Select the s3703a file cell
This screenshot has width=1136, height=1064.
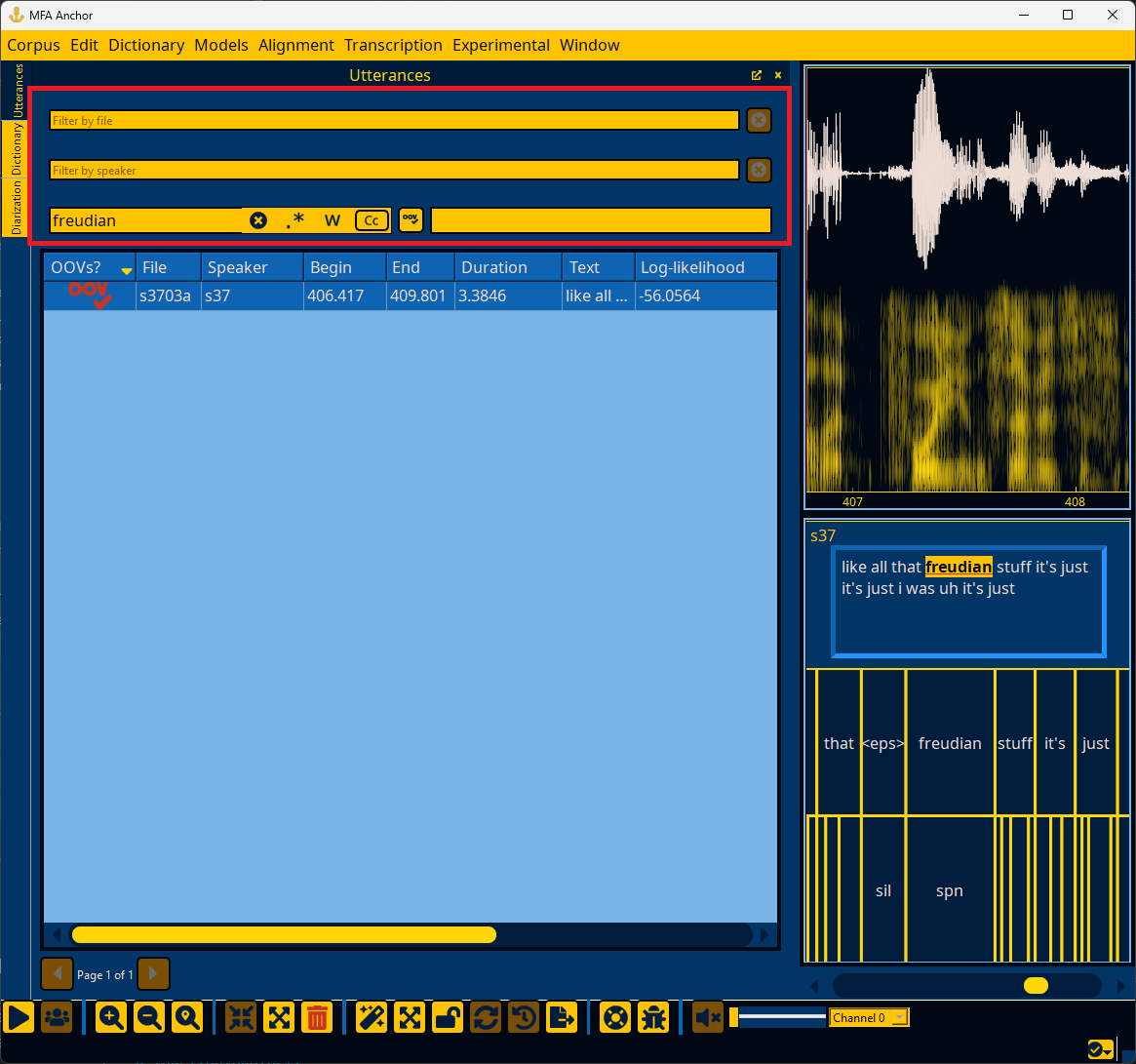point(168,296)
